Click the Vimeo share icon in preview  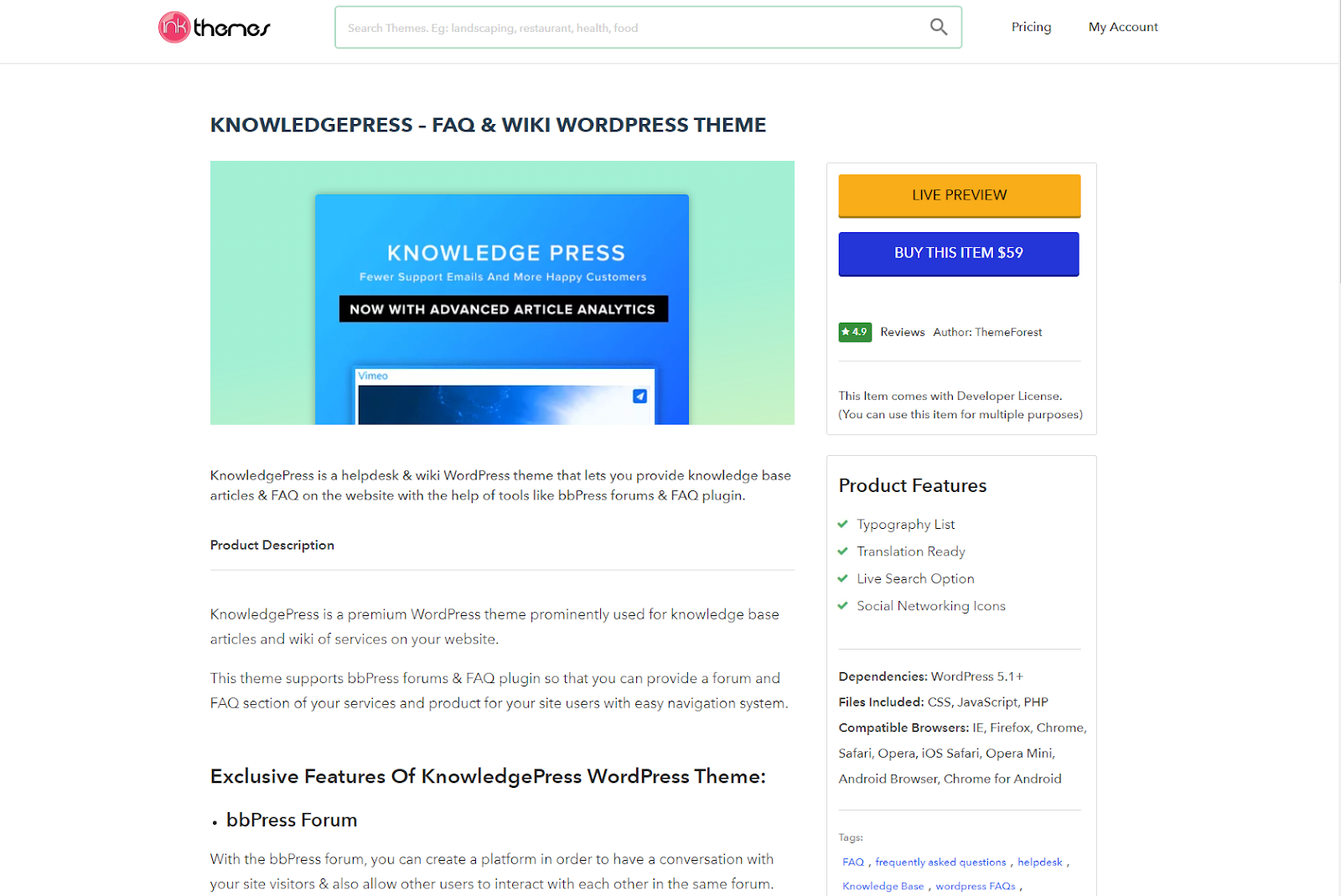[x=639, y=396]
